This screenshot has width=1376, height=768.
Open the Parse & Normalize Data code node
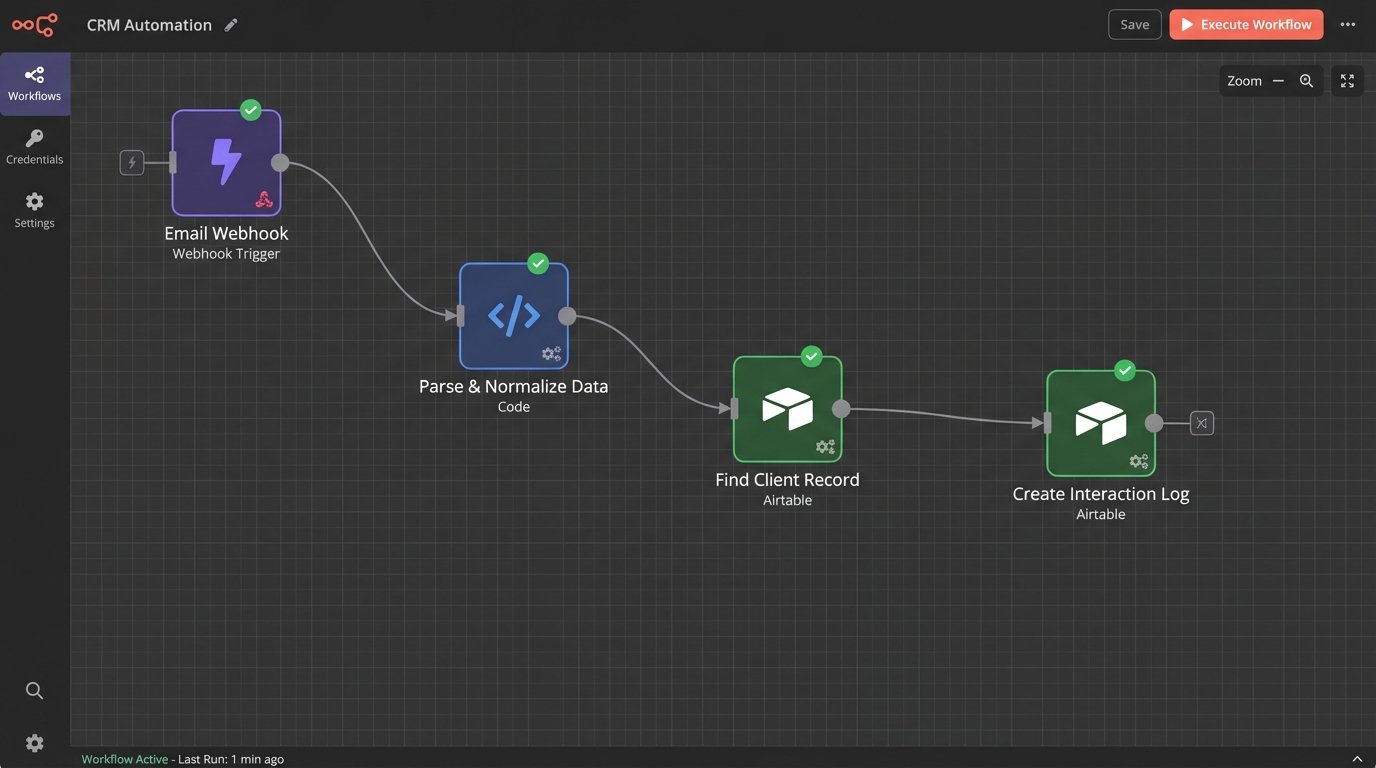[513, 315]
